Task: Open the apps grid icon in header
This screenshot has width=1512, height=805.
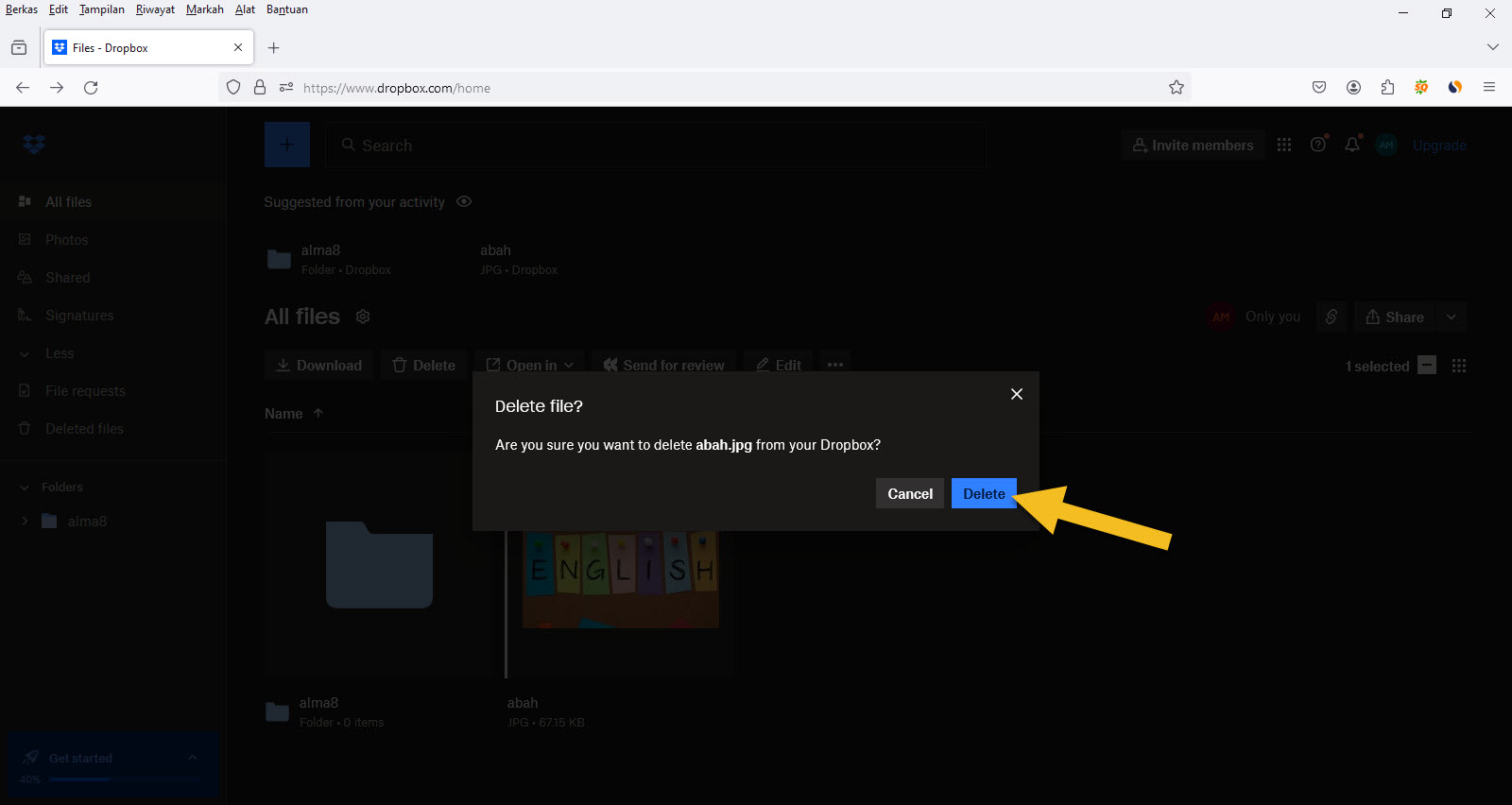Action: tap(1284, 145)
